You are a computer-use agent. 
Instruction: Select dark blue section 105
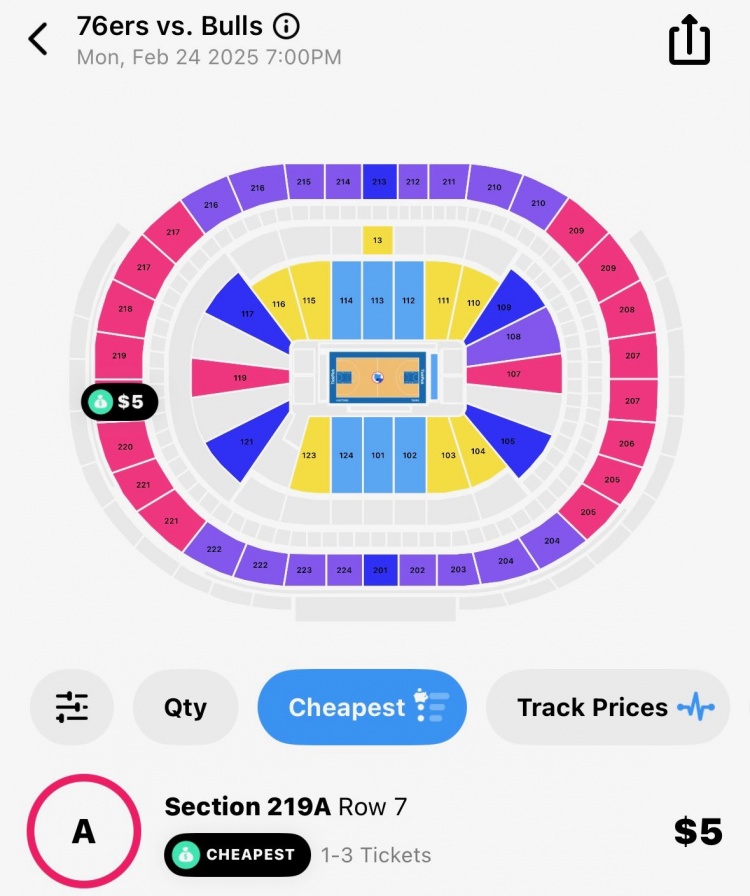509,441
